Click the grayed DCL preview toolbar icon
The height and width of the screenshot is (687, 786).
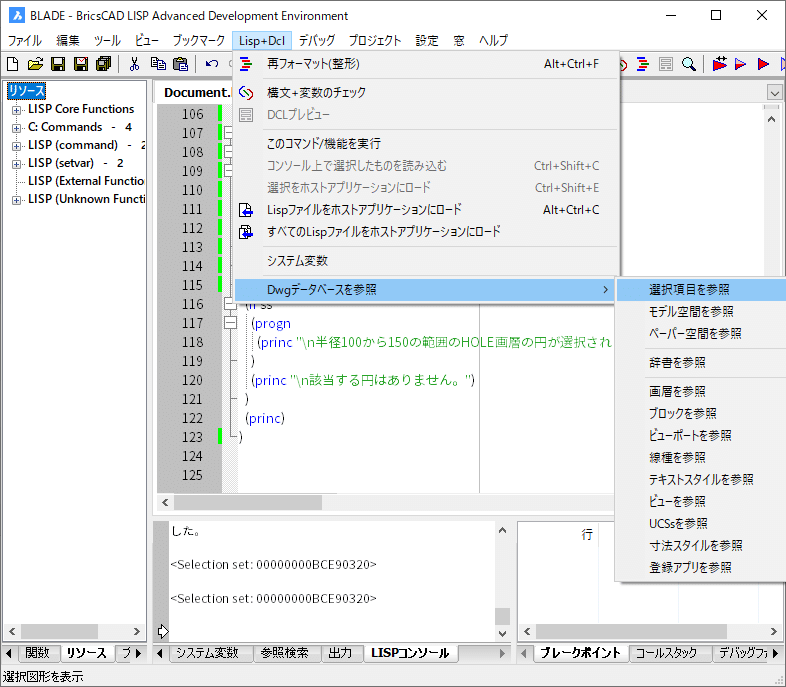tap(666, 64)
